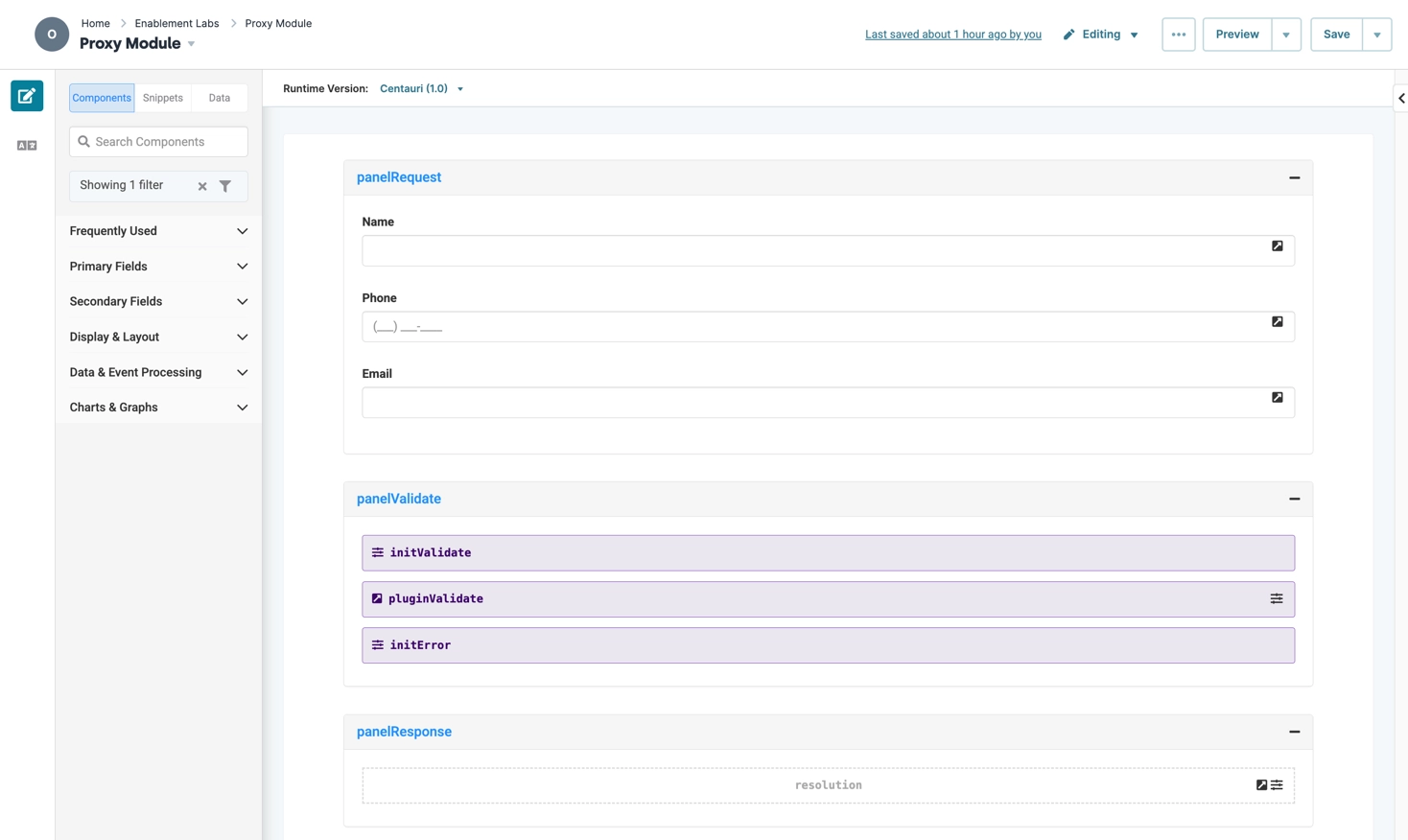This screenshot has width=1408, height=840.
Task: Switch to the Data tab
Action: pyautogui.click(x=219, y=97)
